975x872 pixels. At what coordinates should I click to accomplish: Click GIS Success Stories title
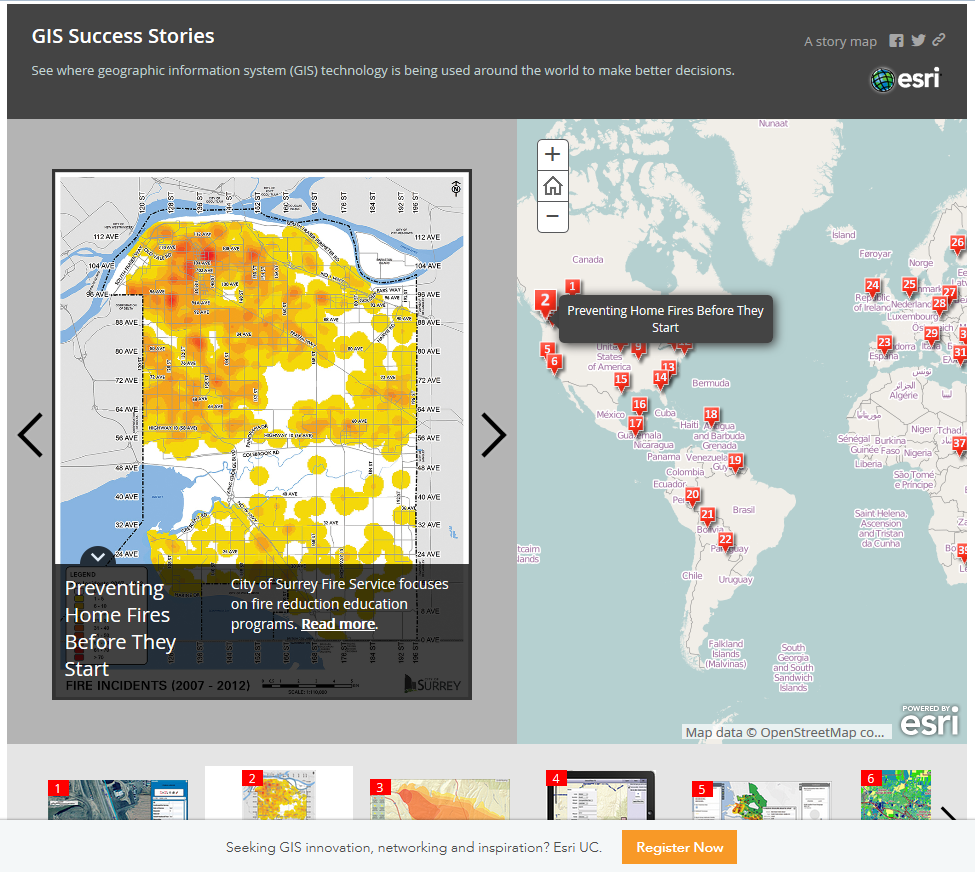coord(123,36)
